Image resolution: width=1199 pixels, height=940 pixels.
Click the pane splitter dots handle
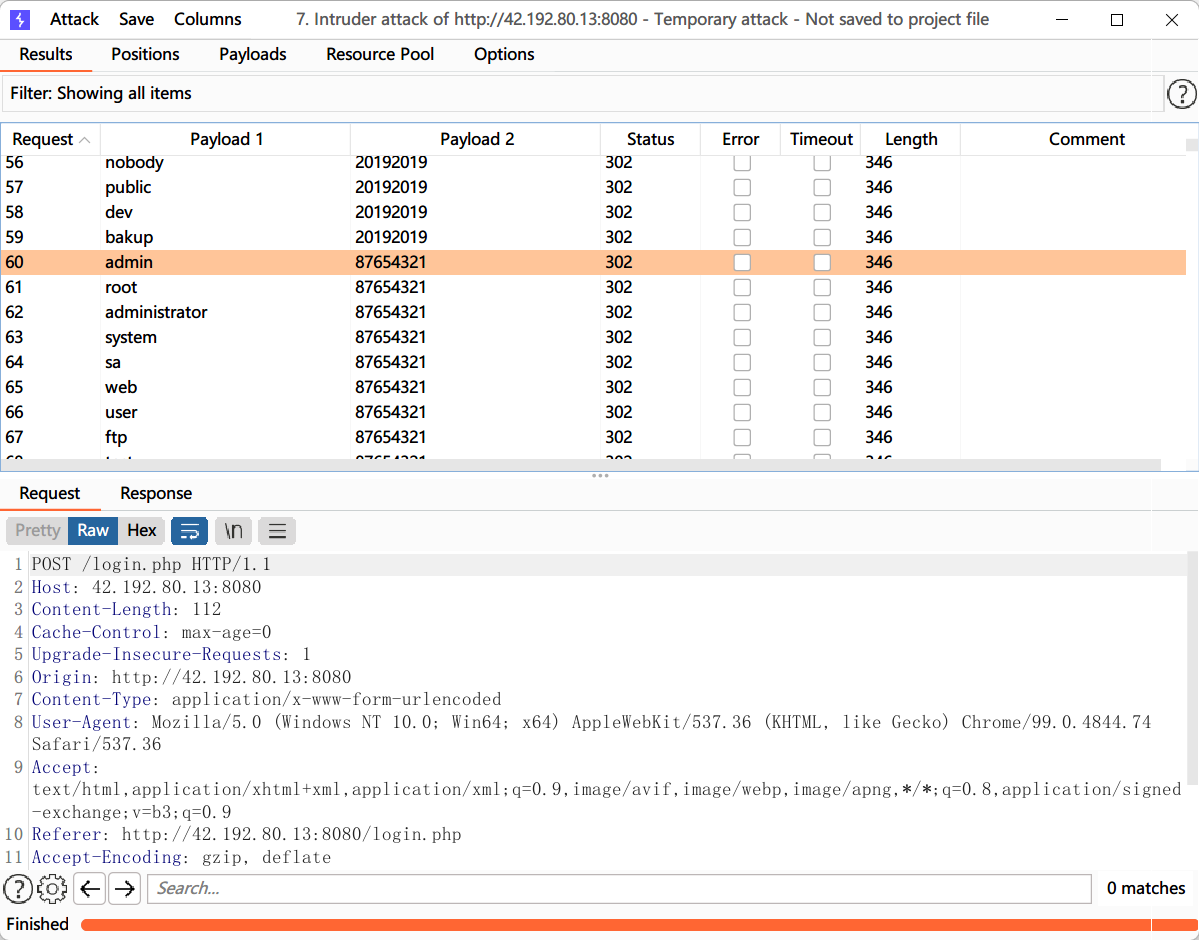600,476
